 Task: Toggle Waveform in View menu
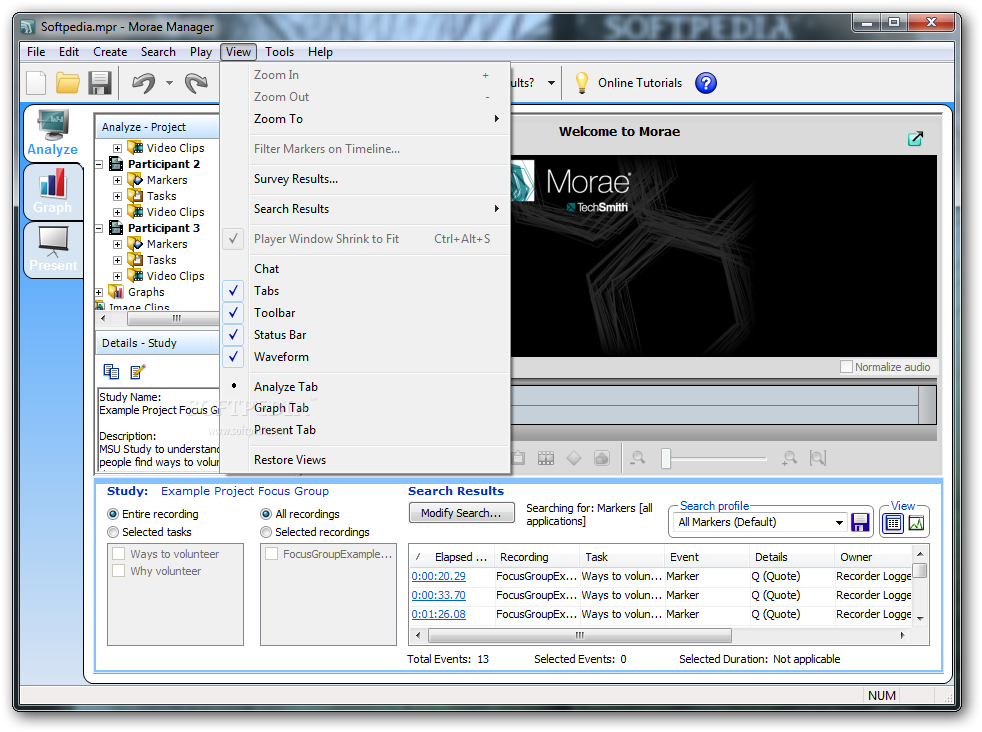366,357
